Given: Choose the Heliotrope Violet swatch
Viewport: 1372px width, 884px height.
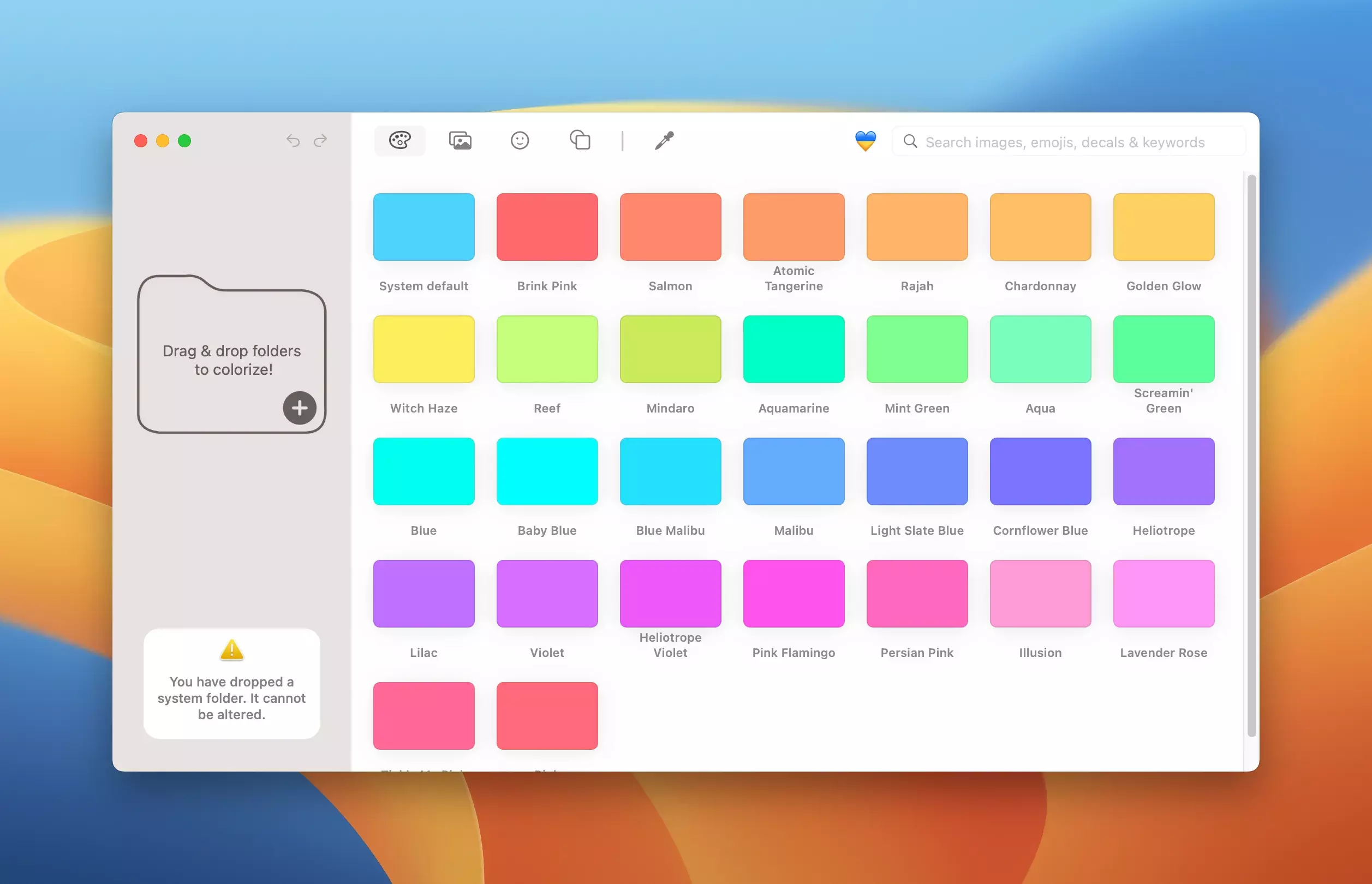Looking at the screenshot, I should tap(670, 594).
